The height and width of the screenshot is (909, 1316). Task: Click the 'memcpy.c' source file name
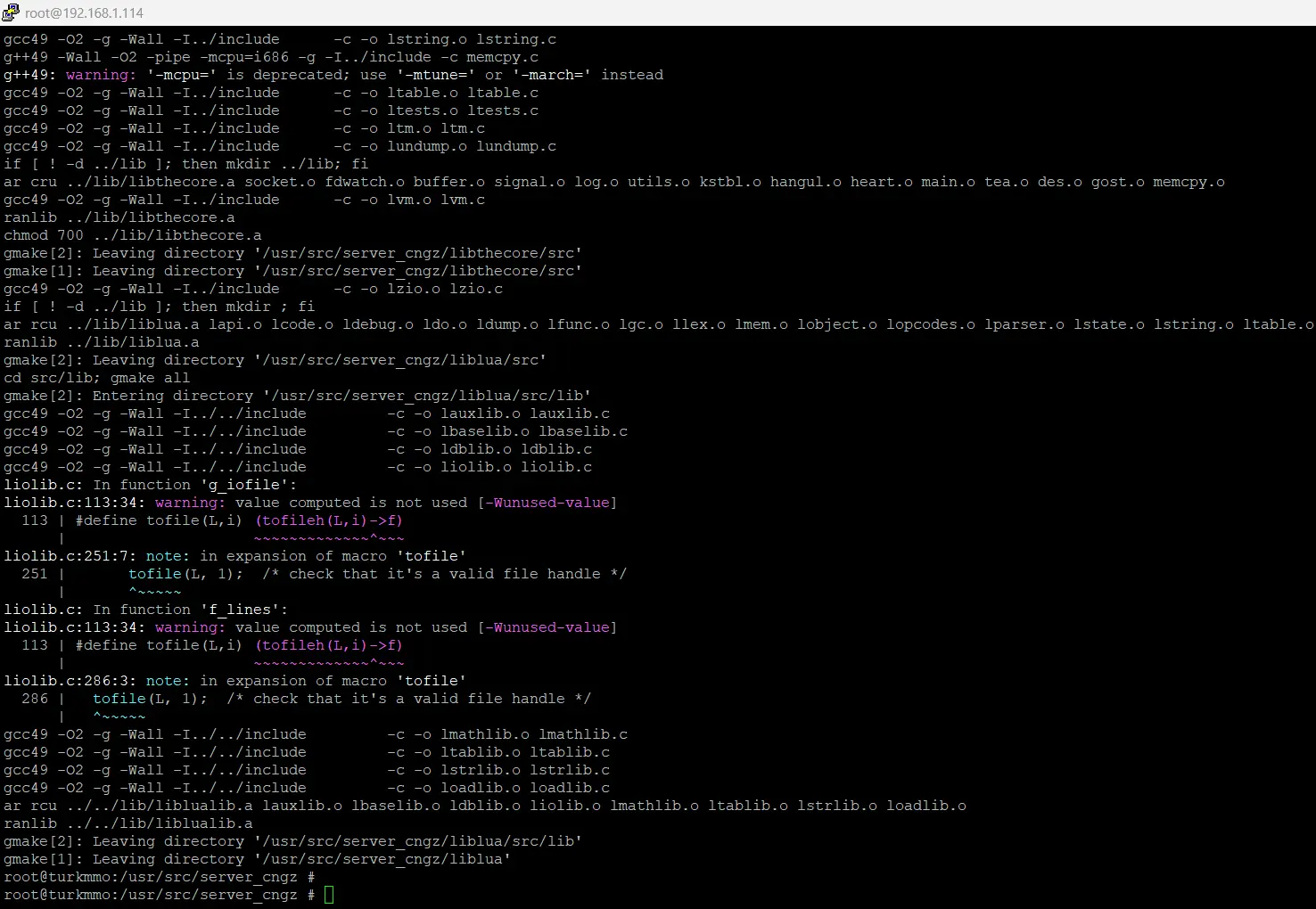pyautogui.click(x=502, y=57)
